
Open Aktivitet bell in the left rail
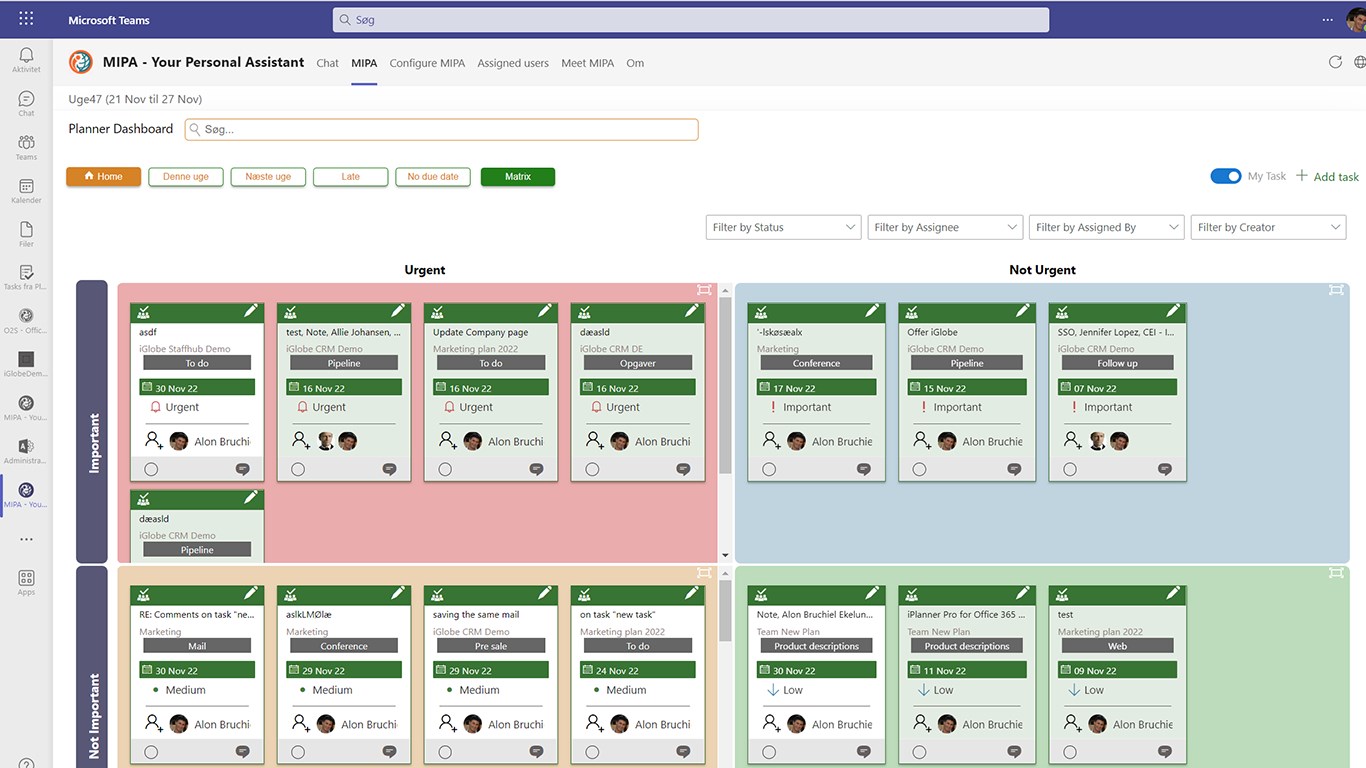click(26, 60)
